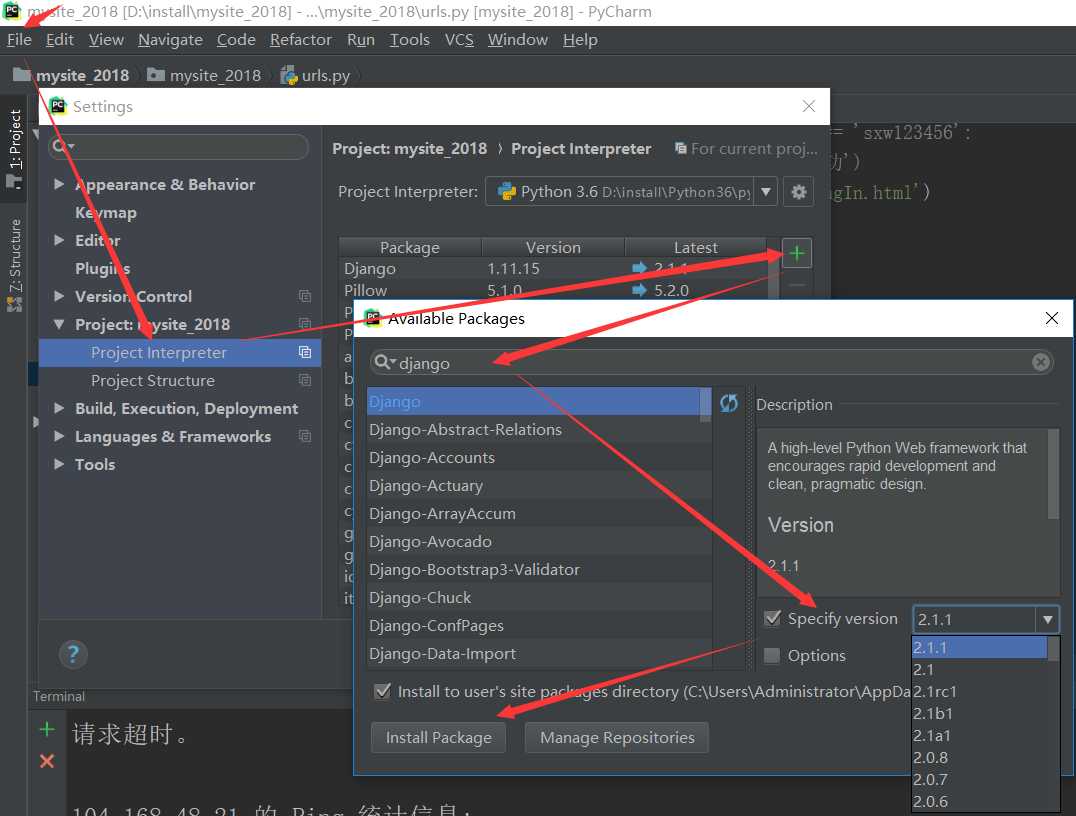
Task: Select version 2.1rc1 from dropdown list
Action: (x=979, y=691)
